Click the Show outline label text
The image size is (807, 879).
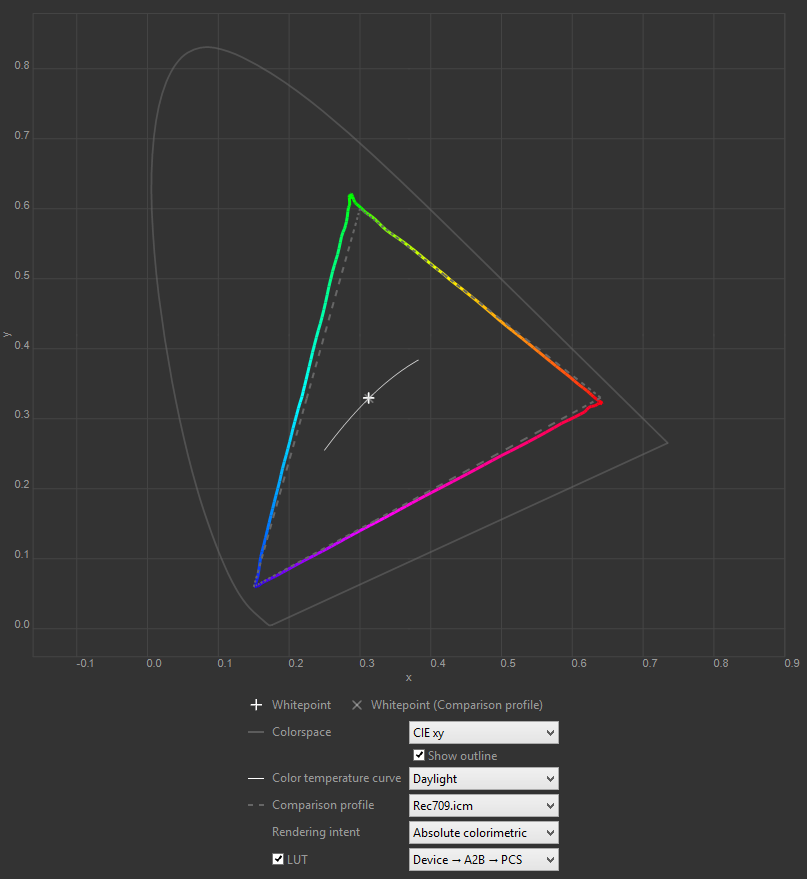tap(462, 756)
